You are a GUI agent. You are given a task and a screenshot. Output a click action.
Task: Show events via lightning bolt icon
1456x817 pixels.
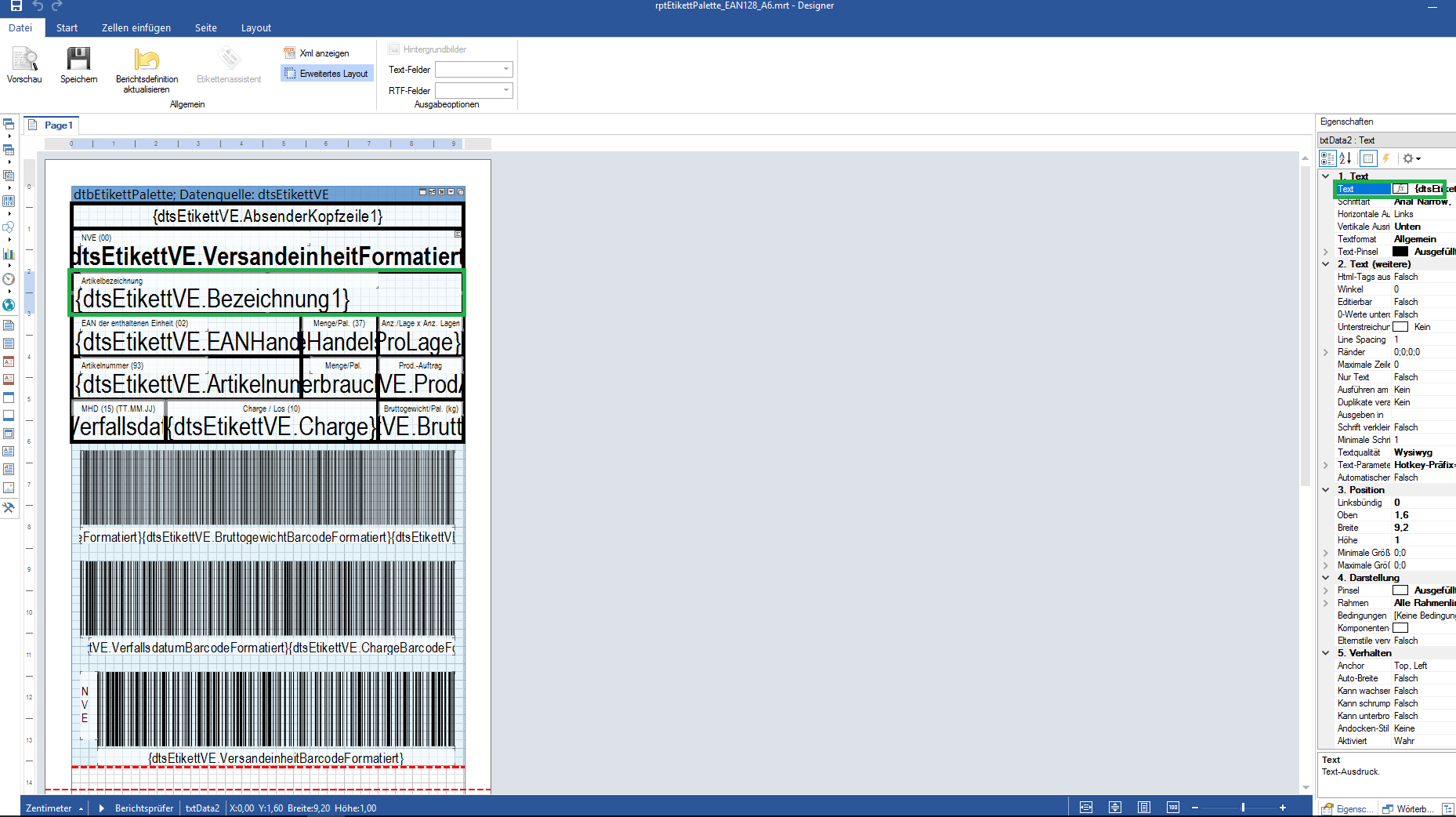pyautogui.click(x=1385, y=158)
